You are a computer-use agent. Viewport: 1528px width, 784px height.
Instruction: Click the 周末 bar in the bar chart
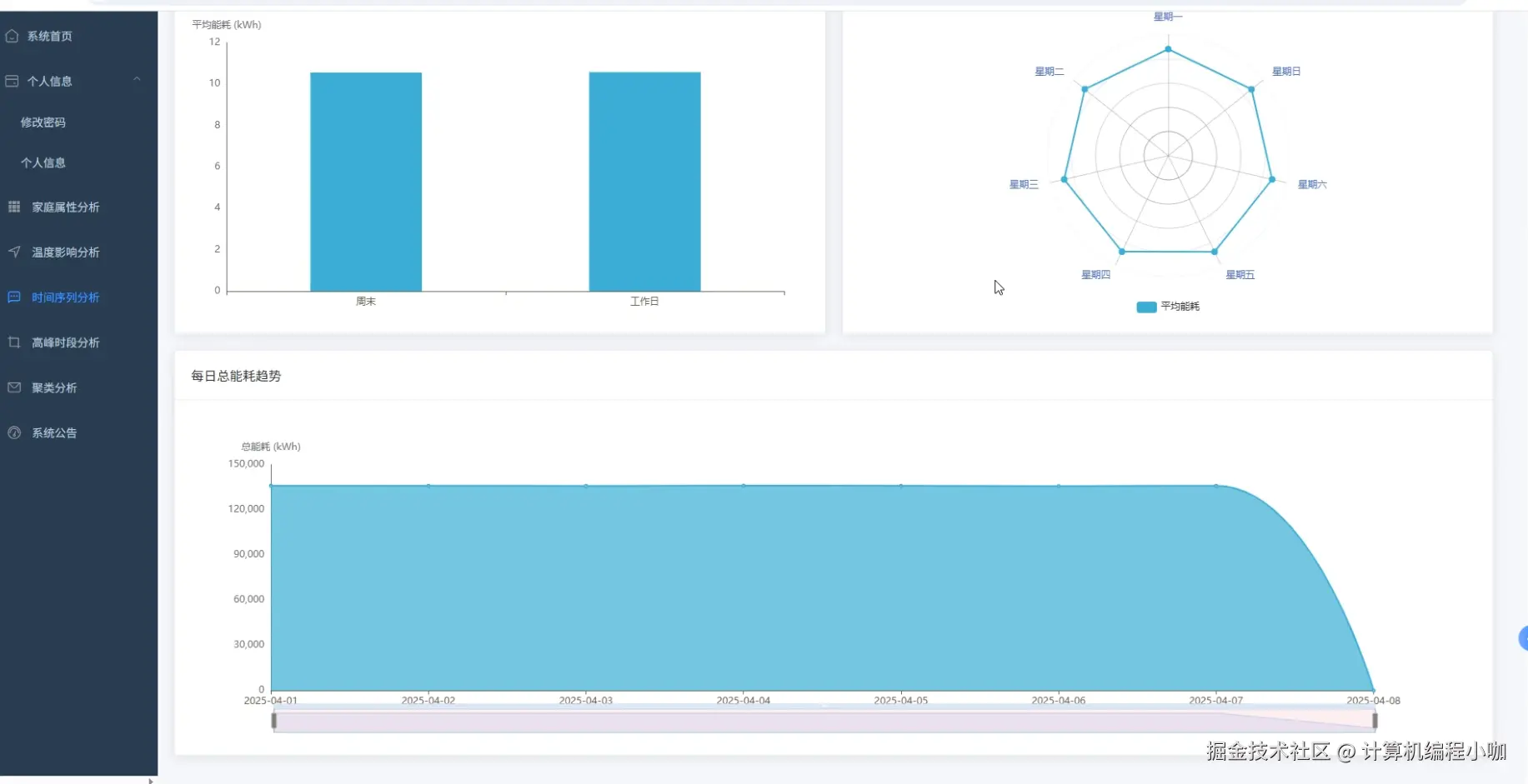point(366,182)
